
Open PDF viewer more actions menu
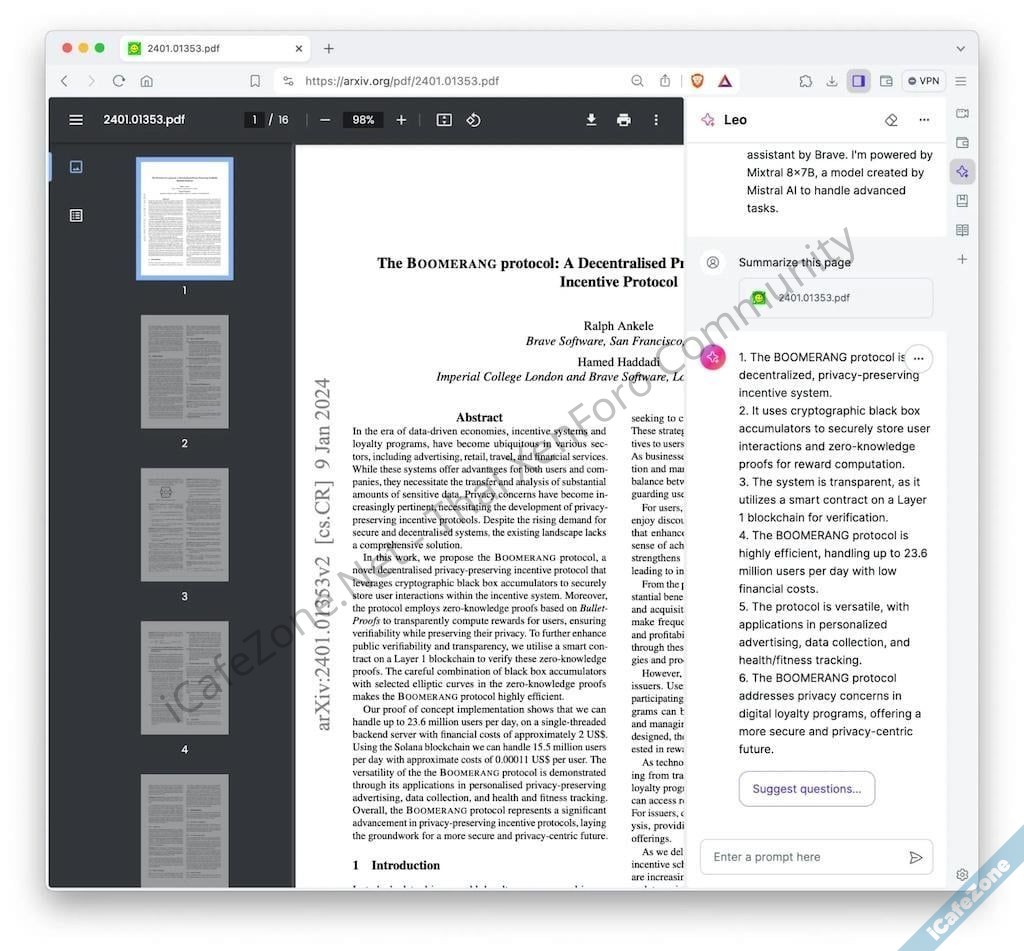point(656,120)
